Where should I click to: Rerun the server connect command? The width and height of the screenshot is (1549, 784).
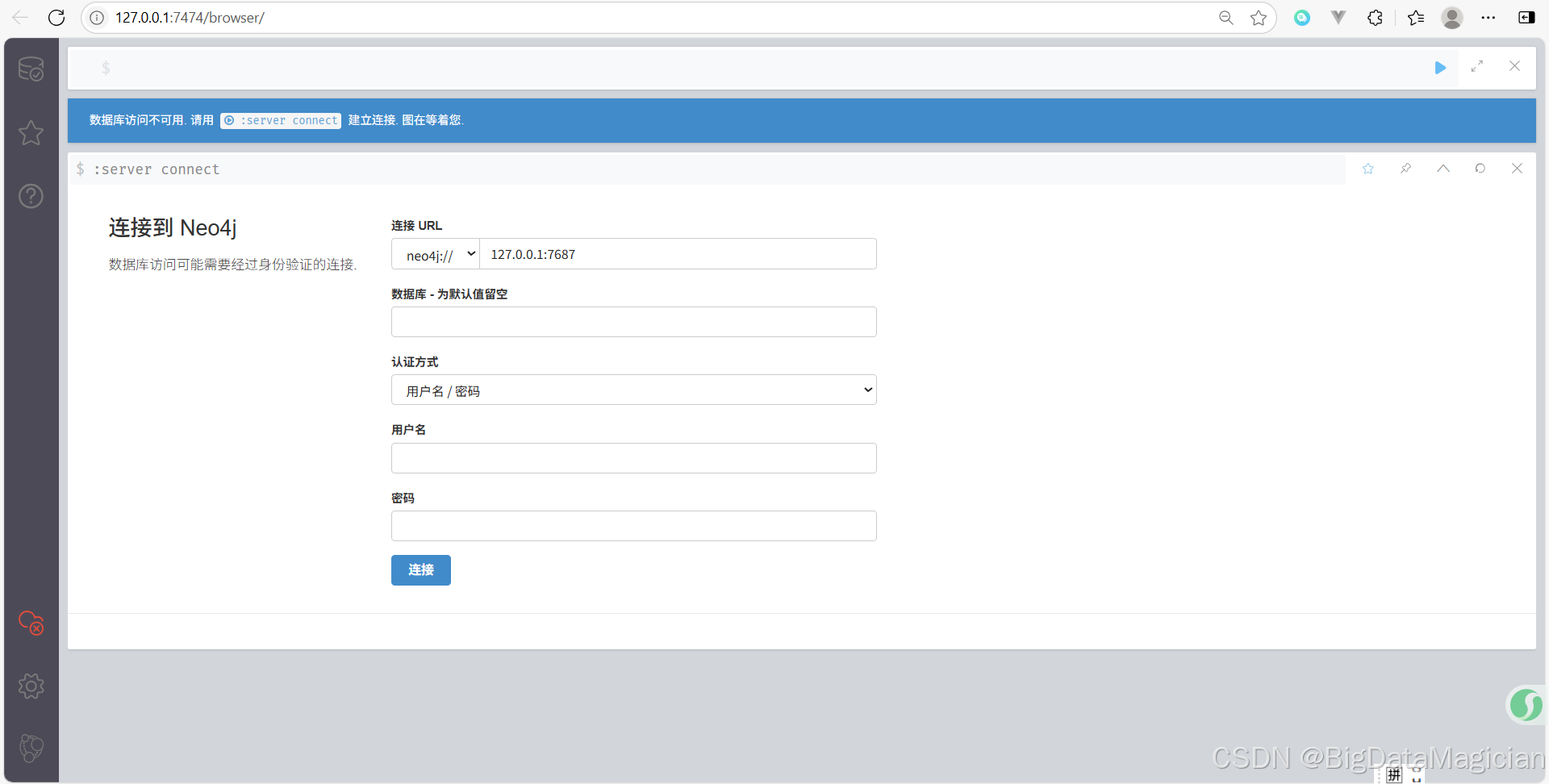(1480, 169)
